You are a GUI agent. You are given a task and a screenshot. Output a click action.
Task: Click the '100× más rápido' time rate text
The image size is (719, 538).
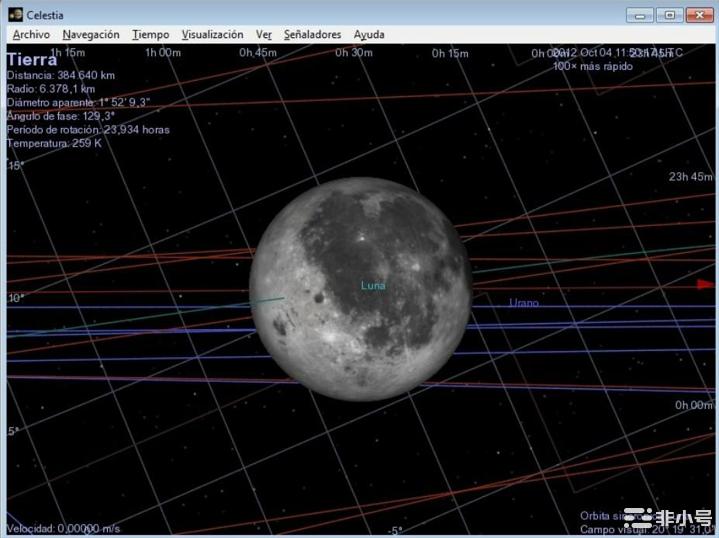coord(592,66)
